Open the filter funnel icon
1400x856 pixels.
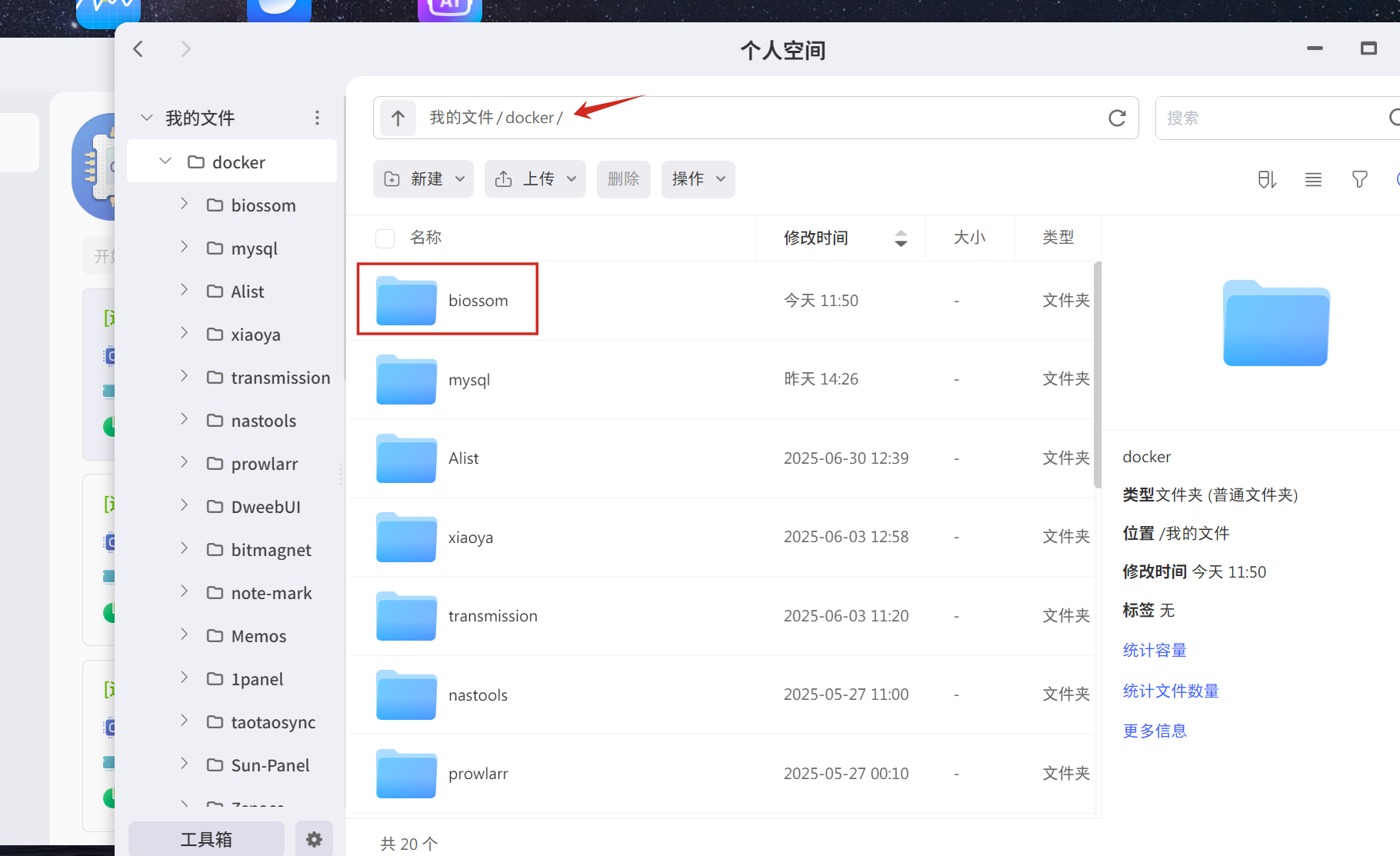point(1359,179)
